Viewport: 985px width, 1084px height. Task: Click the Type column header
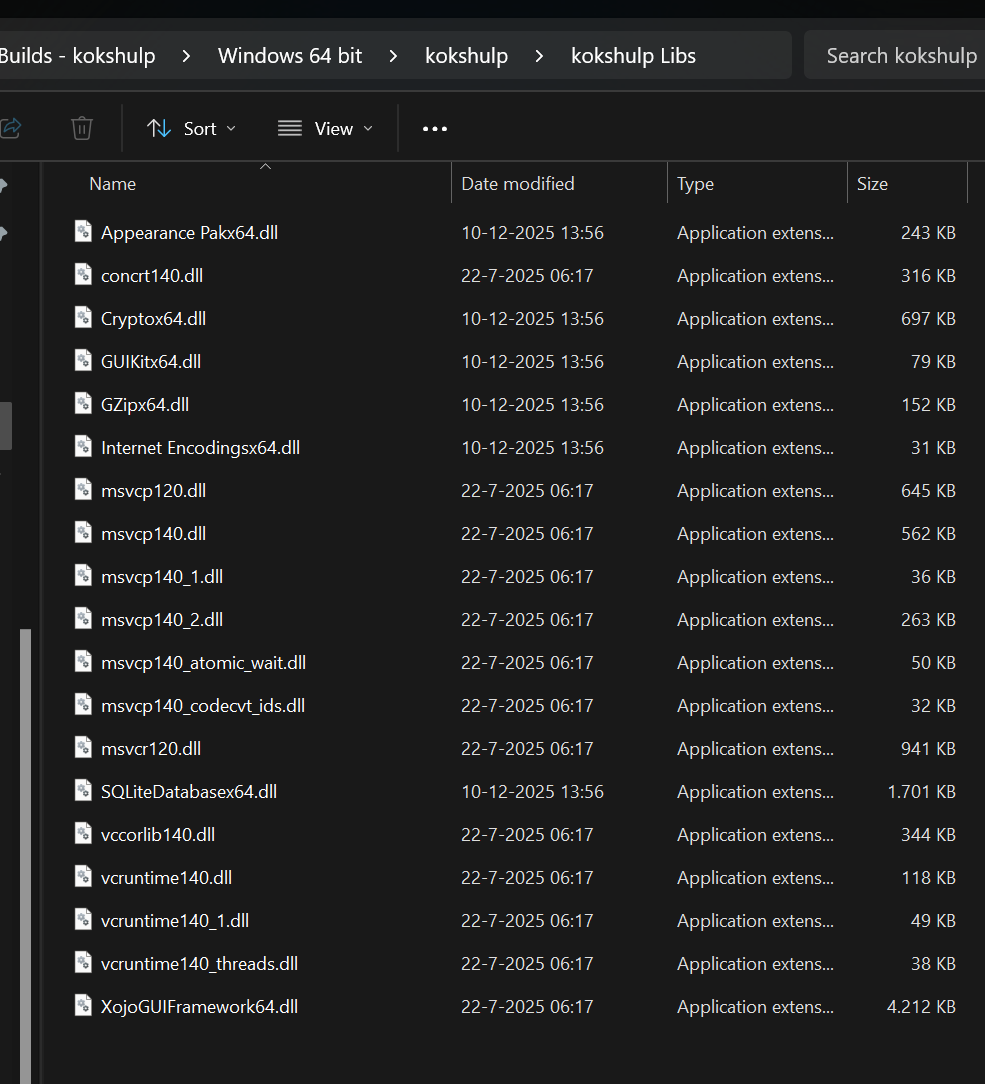(695, 184)
